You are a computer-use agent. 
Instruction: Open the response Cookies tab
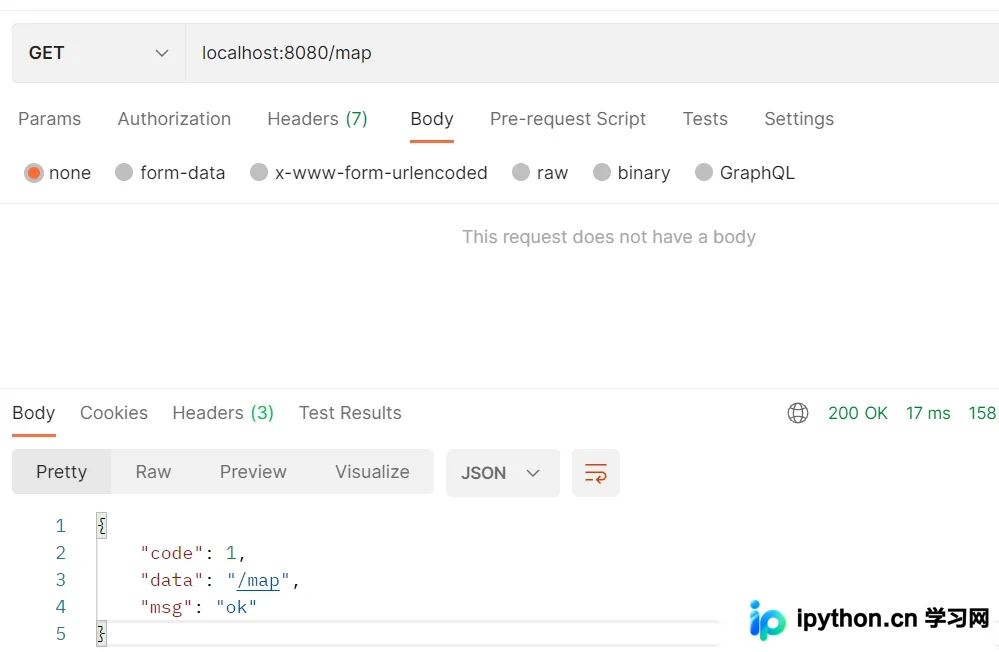(x=114, y=413)
